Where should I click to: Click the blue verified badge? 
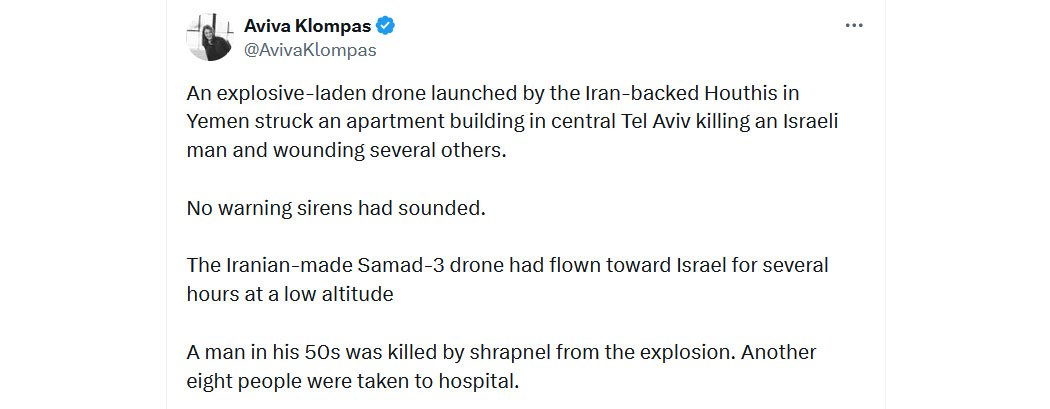point(386,26)
